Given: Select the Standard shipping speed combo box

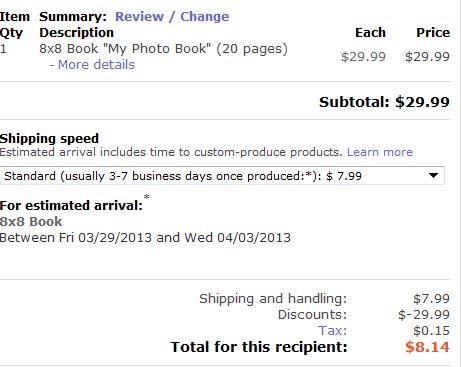Looking at the screenshot, I should (x=222, y=176).
